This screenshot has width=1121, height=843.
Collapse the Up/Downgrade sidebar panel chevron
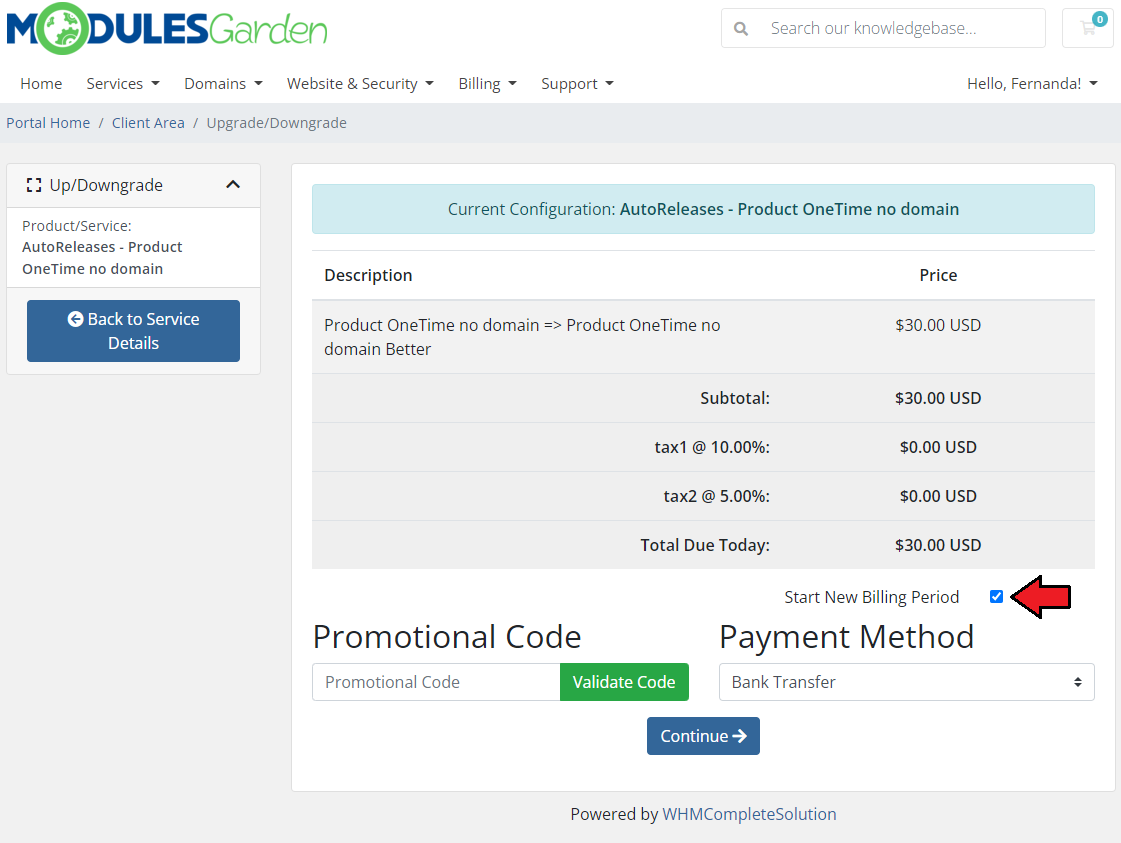[x=233, y=184]
